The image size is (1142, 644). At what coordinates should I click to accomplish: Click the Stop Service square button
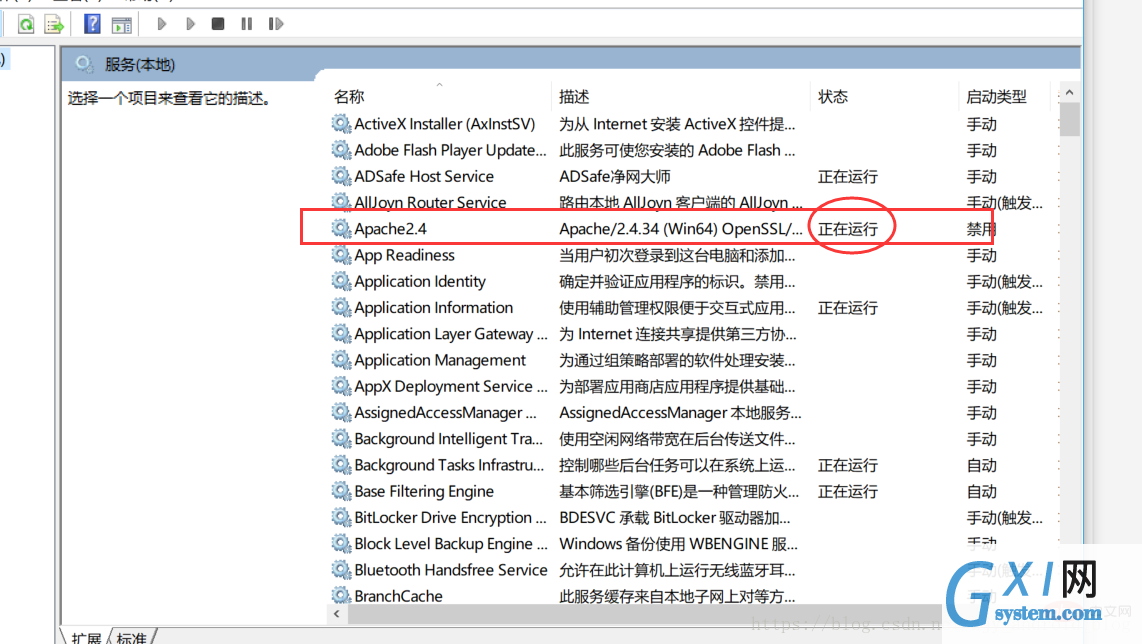pos(218,24)
